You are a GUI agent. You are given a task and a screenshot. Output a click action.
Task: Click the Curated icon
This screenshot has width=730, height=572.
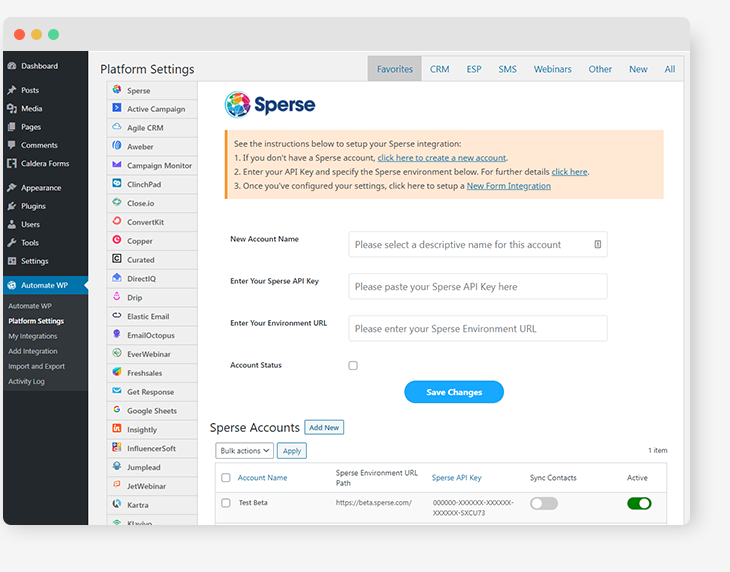pos(117,259)
